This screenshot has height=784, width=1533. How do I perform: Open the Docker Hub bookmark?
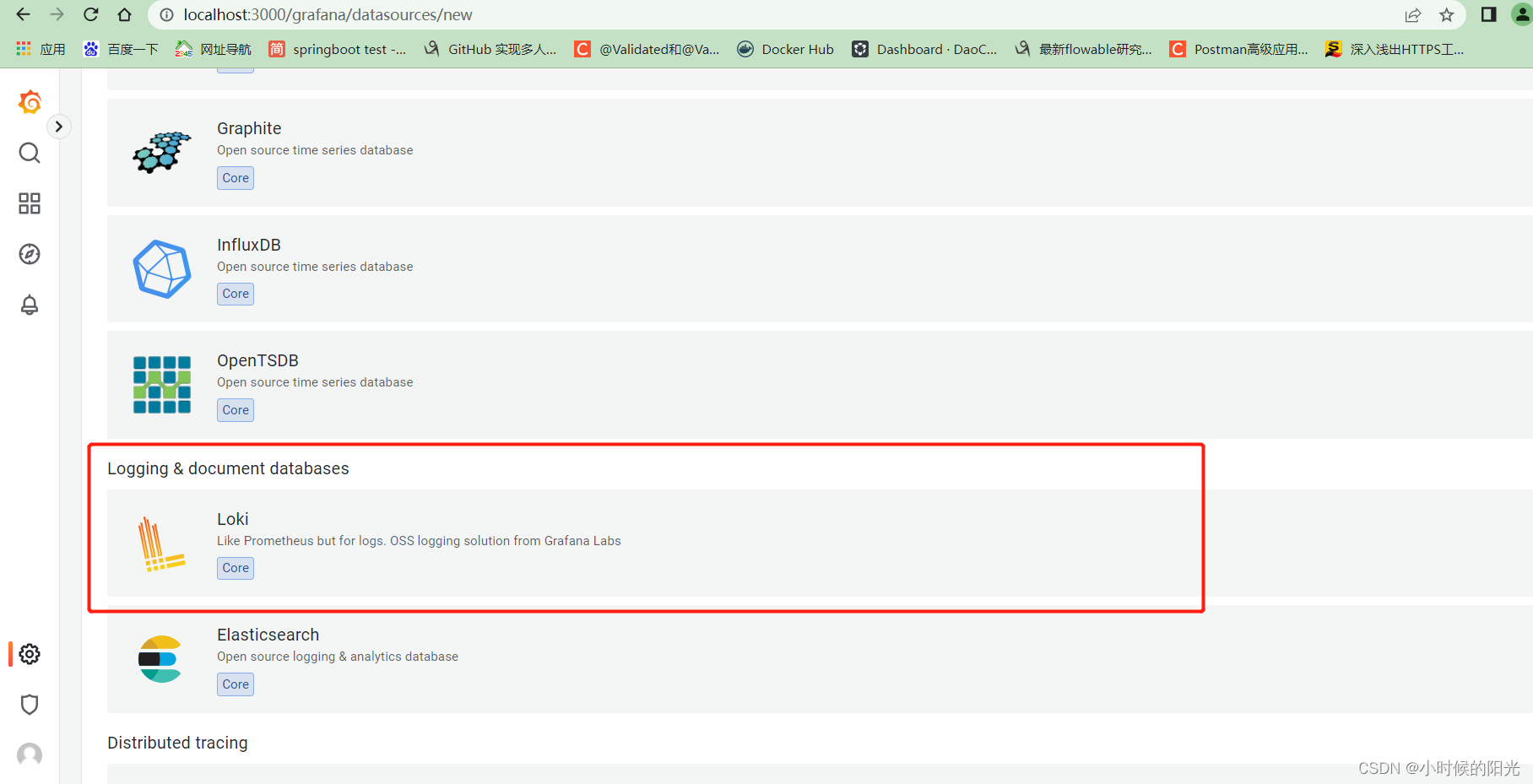pyautogui.click(x=785, y=48)
